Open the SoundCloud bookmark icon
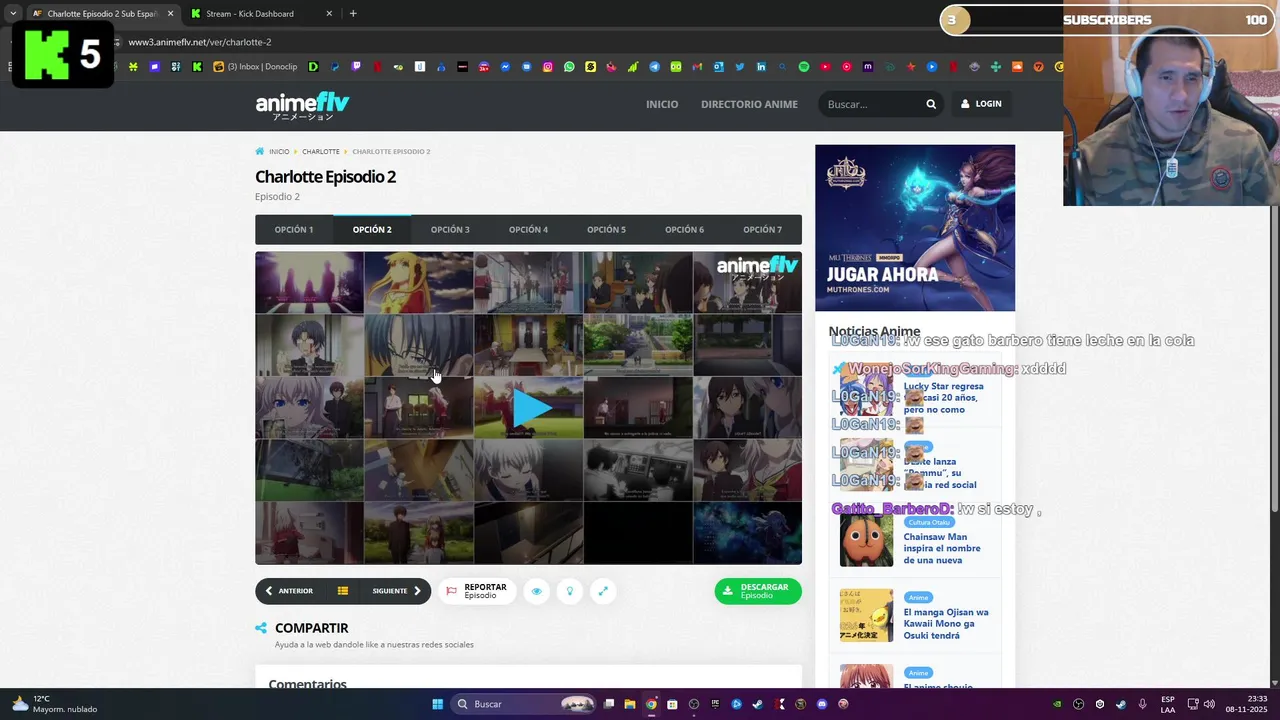The image size is (1280, 720). (x=1016, y=67)
